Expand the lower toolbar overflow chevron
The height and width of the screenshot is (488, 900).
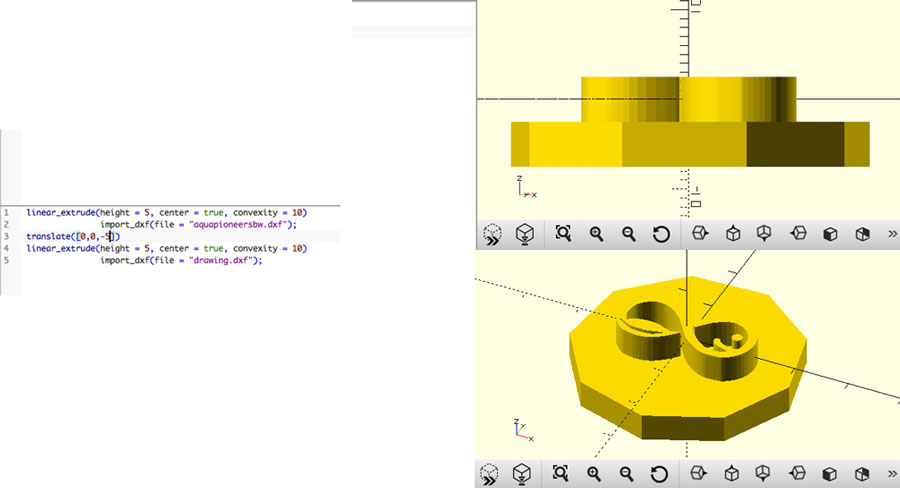pyautogui.click(x=892, y=474)
